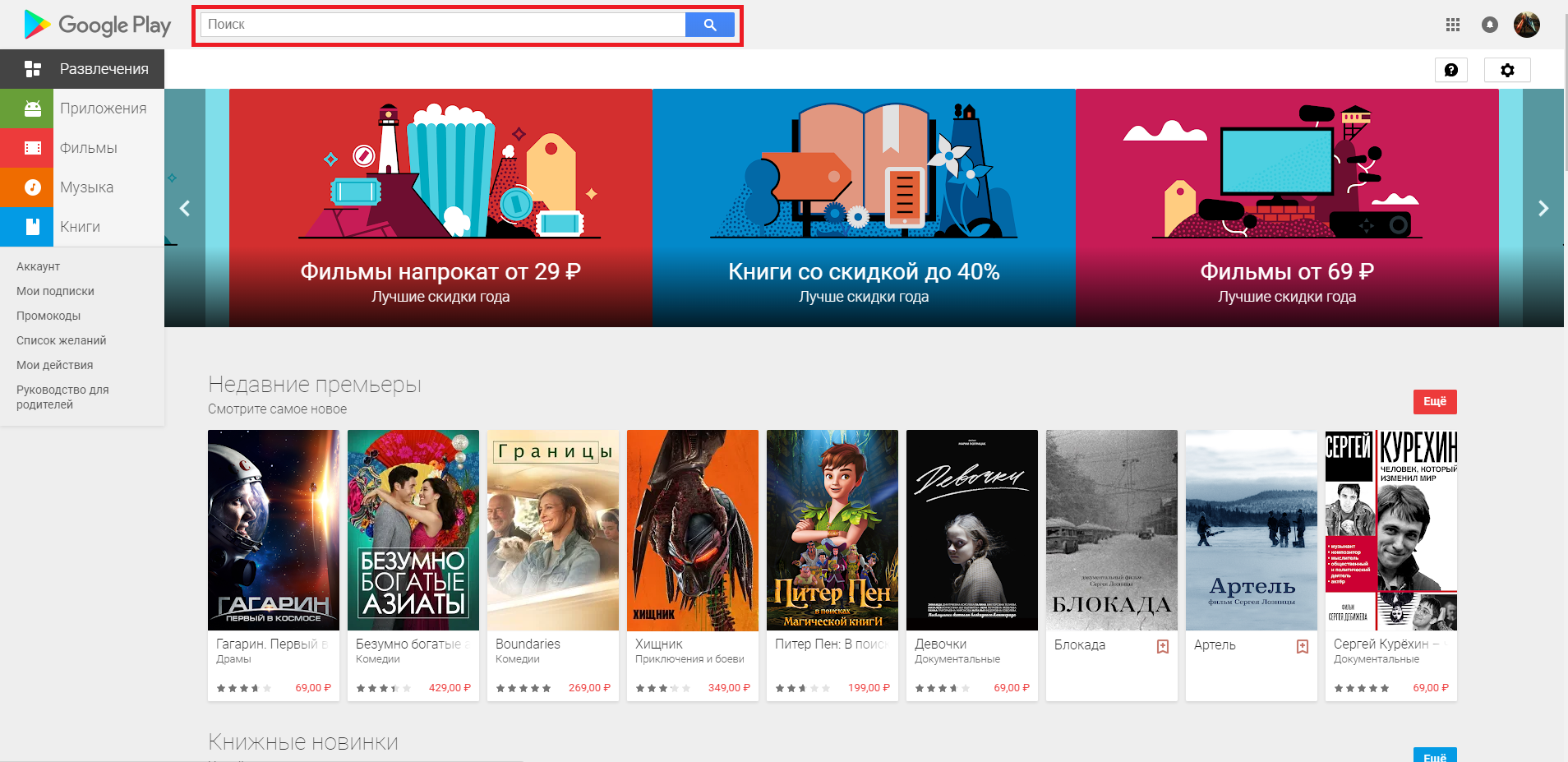The height and width of the screenshot is (762, 1568).
Task: Click the 69,00 ₽ price for Гагарин
Action: (313, 688)
